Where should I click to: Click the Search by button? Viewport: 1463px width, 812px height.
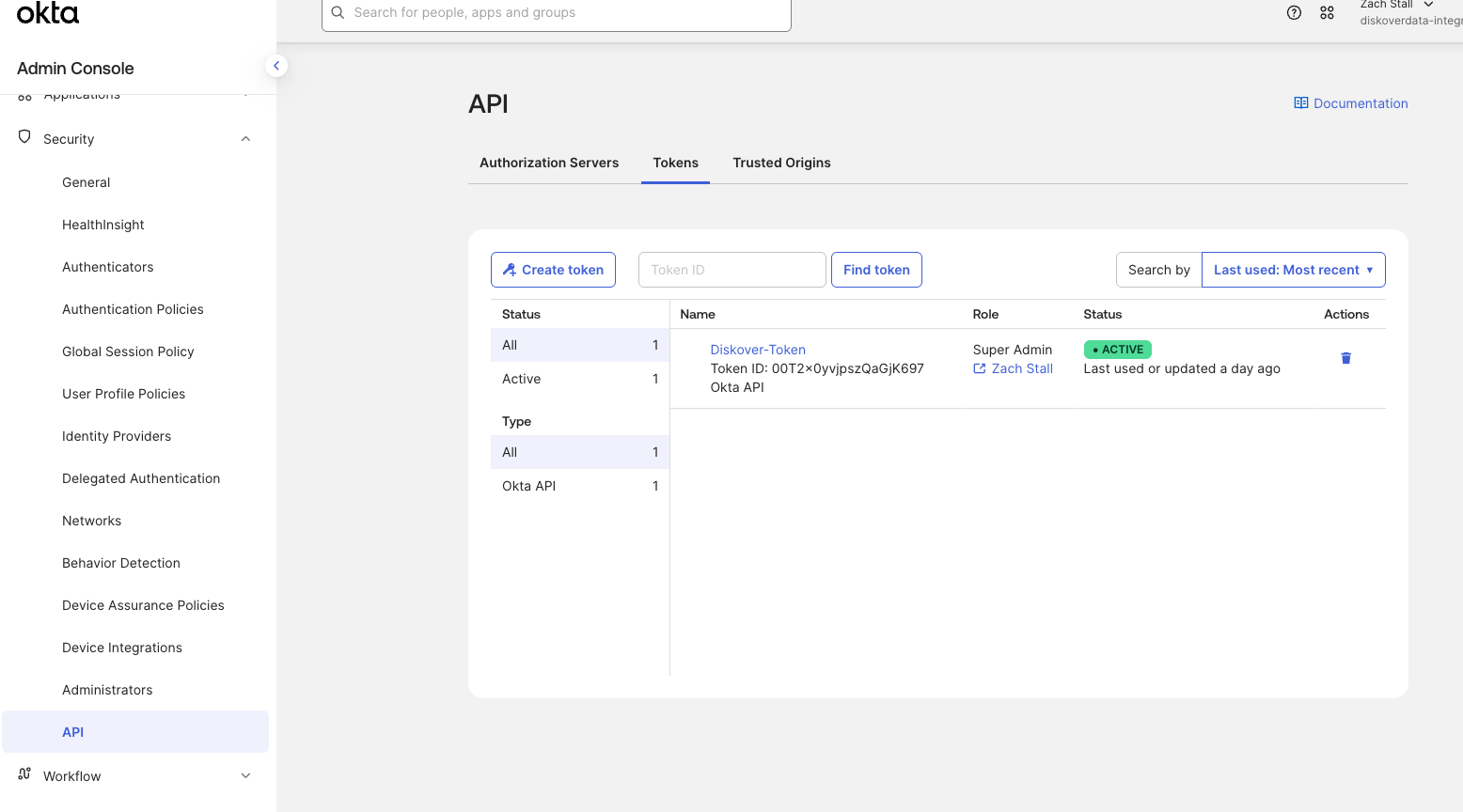[1159, 270]
